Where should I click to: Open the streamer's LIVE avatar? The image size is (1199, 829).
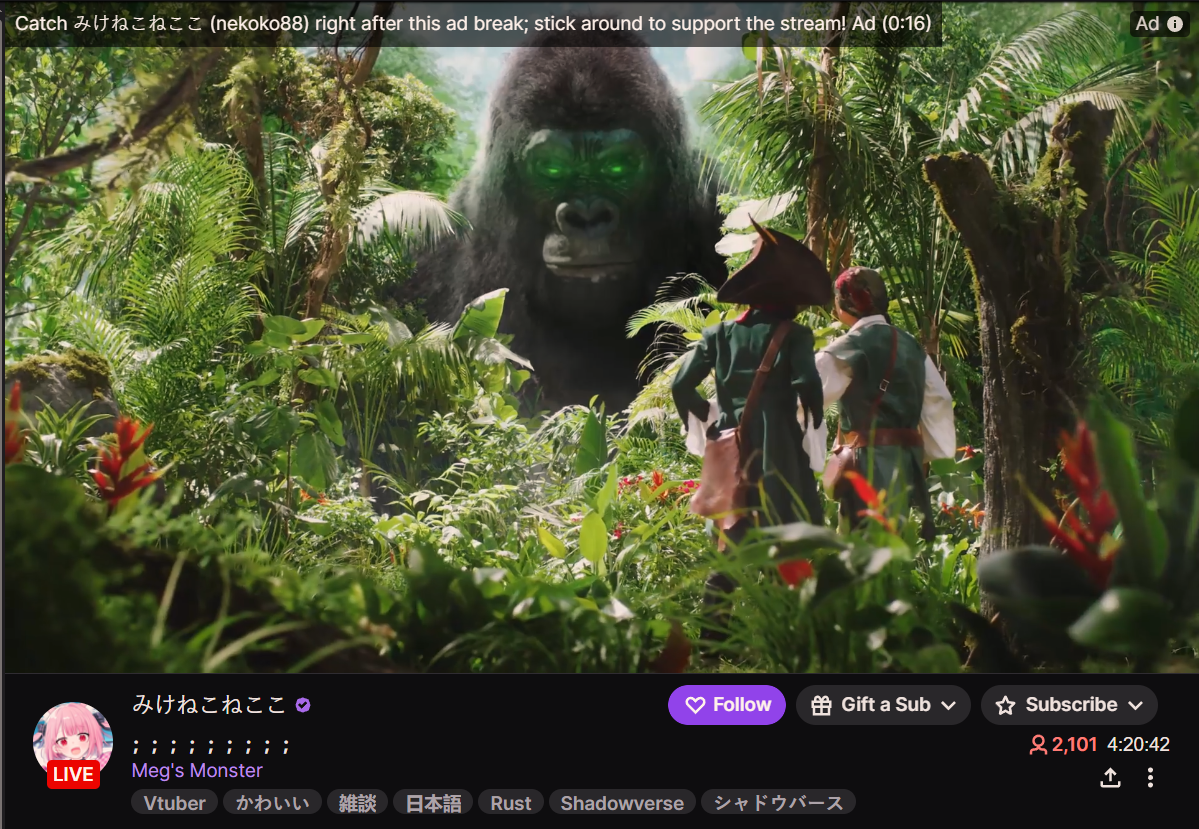(73, 744)
